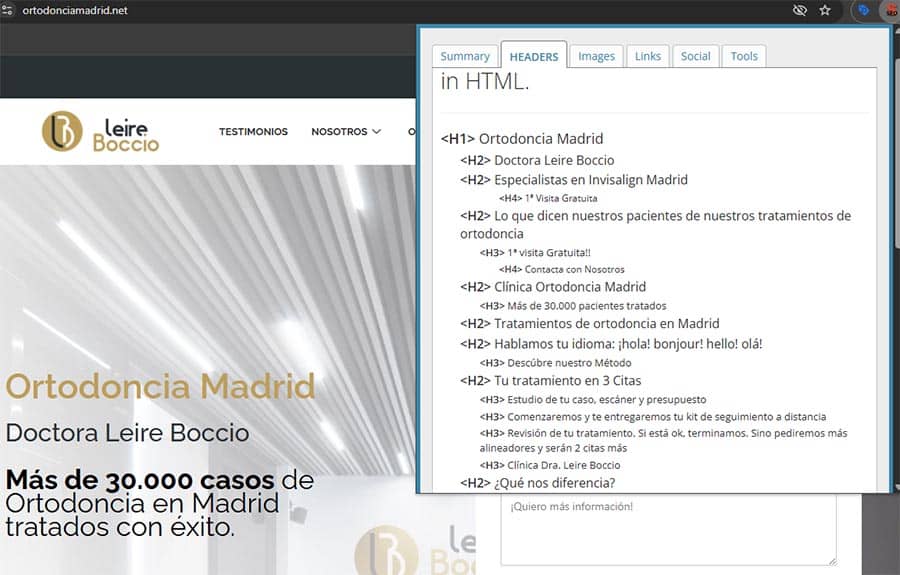This screenshot has width=900, height=575.
Task: Click H2 Lo que dicen nuestros pacientes
Action: pyautogui.click(x=655, y=224)
